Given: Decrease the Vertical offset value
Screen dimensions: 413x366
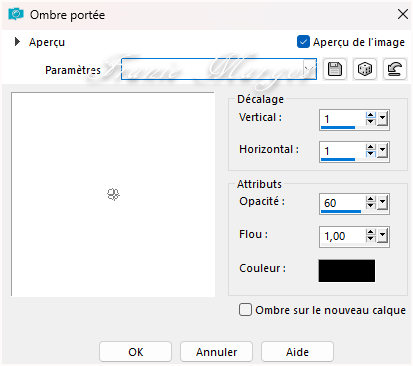Looking at the screenshot, I should coord(371,122).
